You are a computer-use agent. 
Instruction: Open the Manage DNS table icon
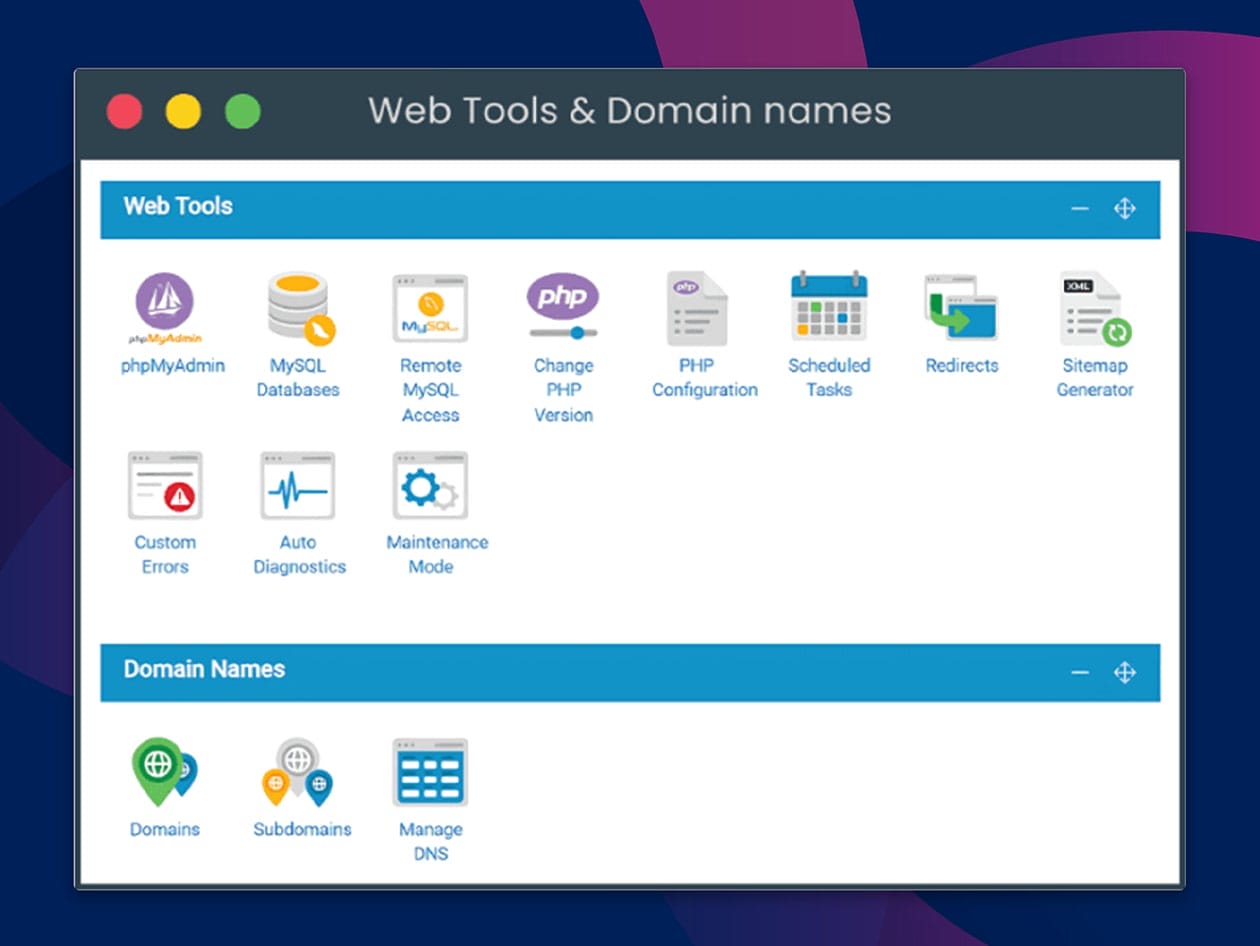[x=430, y=772]
